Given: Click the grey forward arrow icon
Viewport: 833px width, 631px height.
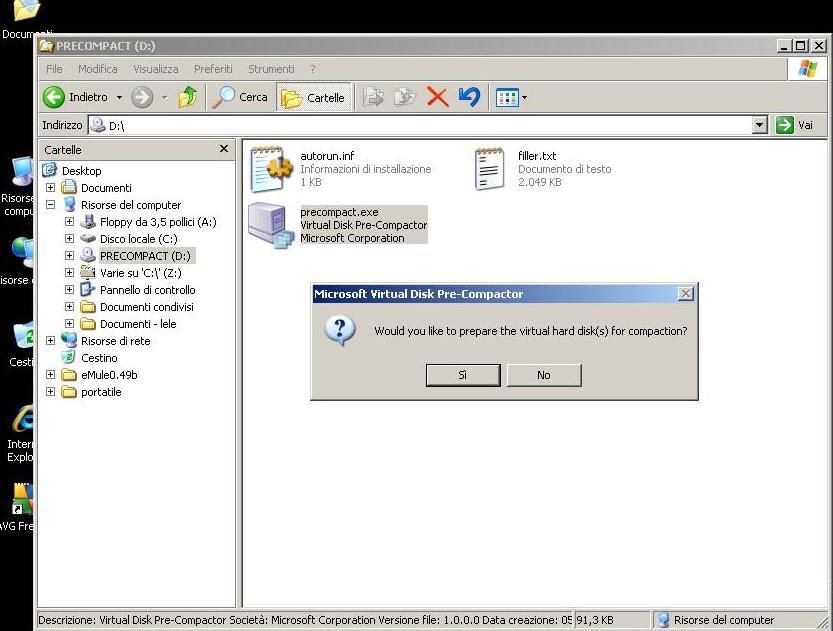Looking at the screenshot, I should click(142, 97).
